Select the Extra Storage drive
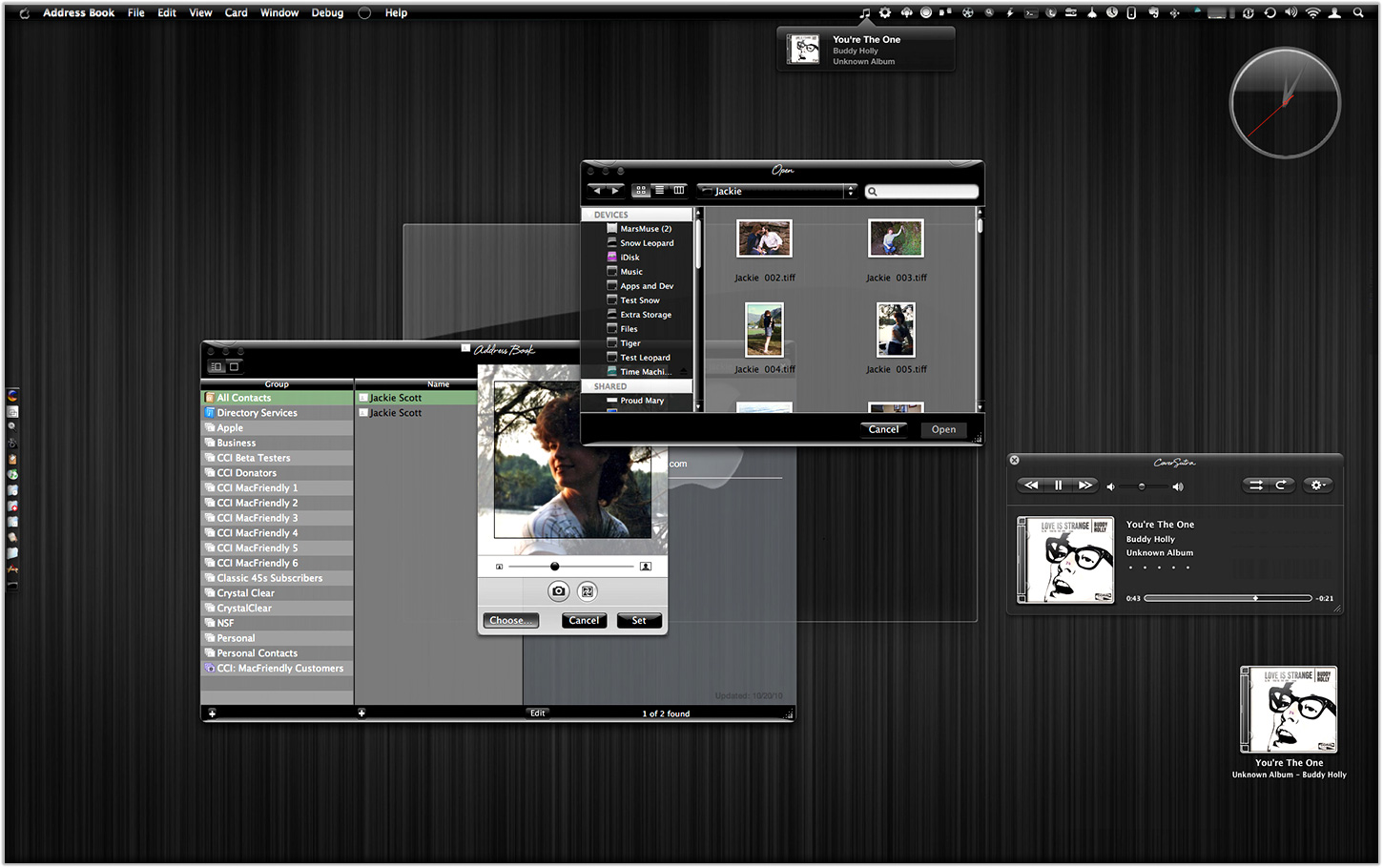Viewport: 1383px width, 868px height. tap(637, 315)
